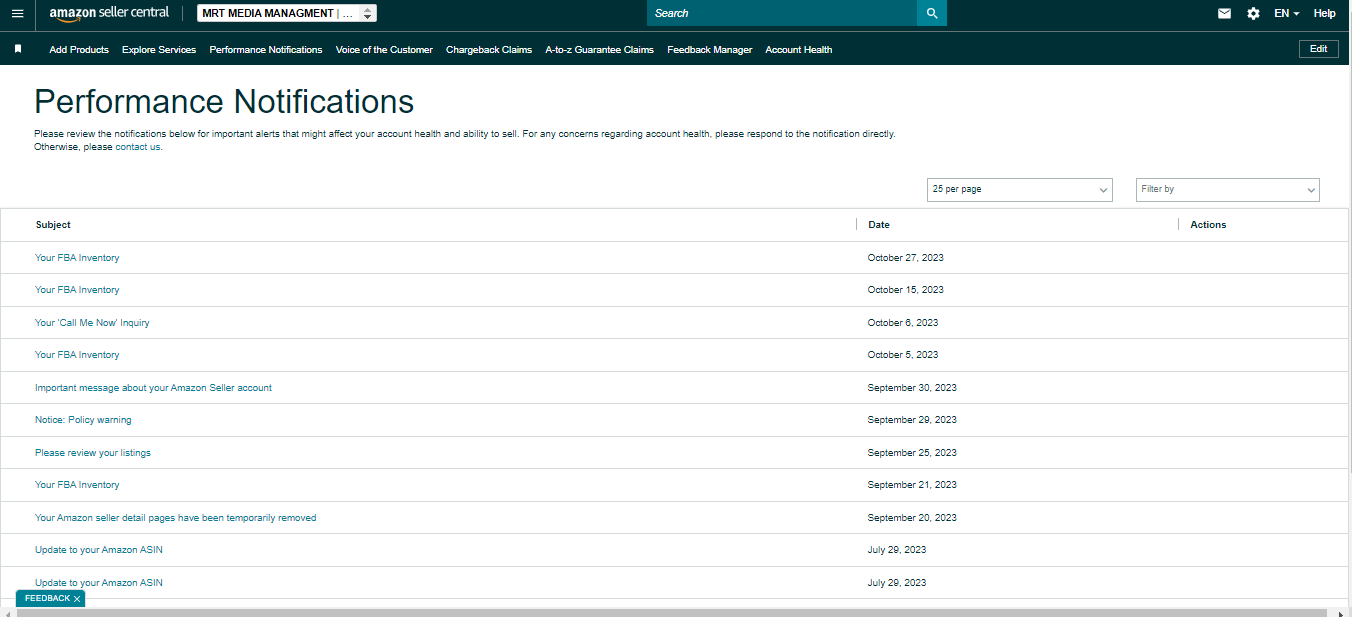
Task: Open the settings gear icon
Action: 1253,13
